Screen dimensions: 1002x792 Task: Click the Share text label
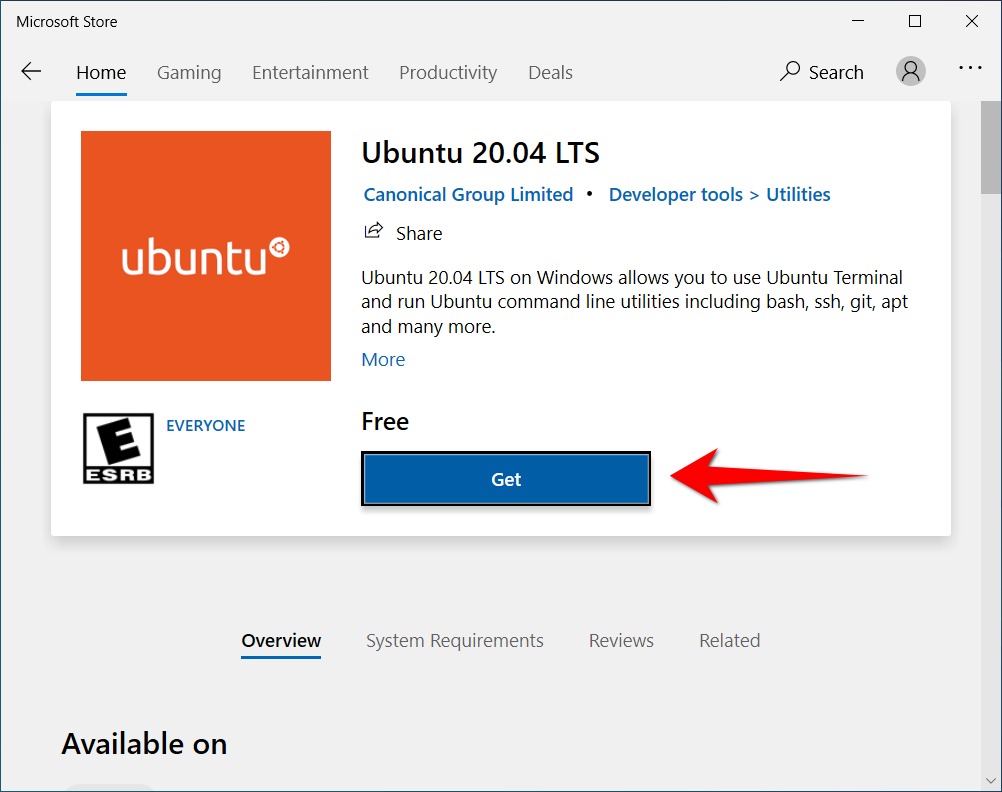coord(419,233)
